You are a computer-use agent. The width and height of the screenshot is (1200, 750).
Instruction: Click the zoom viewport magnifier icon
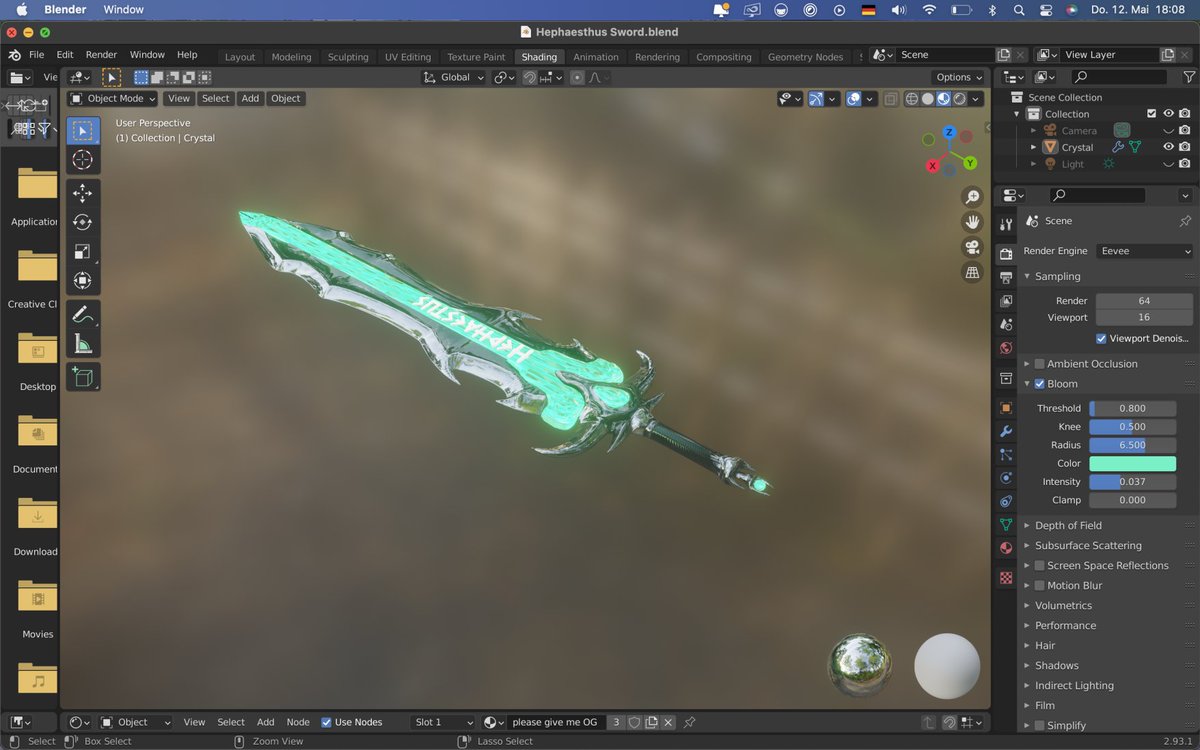pyautogui.click(x=972, y=197)
